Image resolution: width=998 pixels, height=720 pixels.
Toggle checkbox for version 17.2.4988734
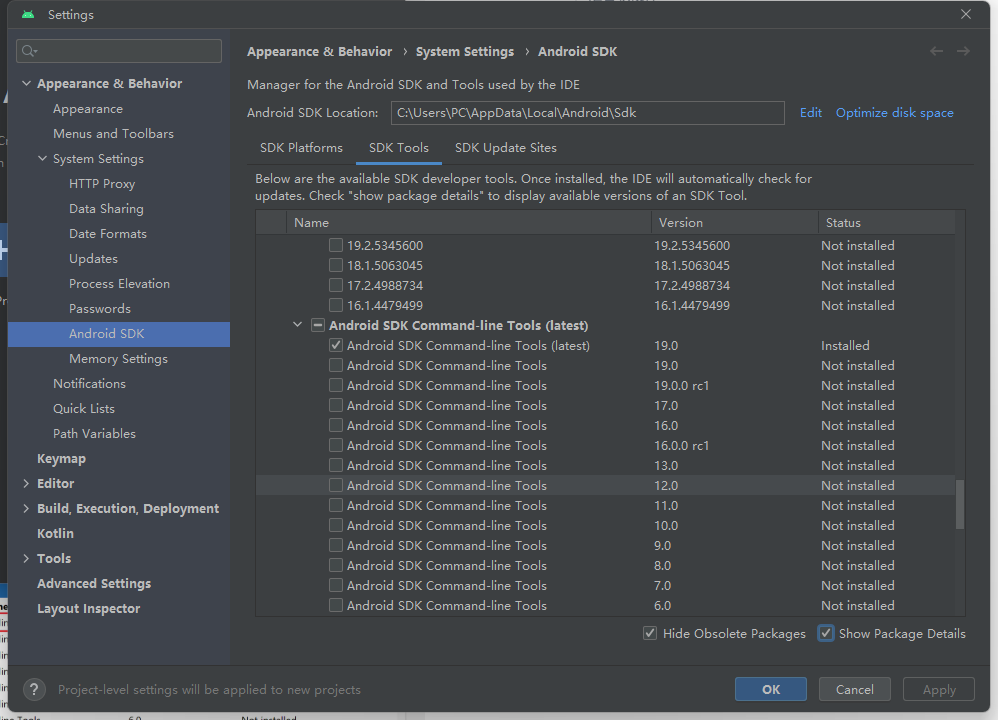(336, 285)
